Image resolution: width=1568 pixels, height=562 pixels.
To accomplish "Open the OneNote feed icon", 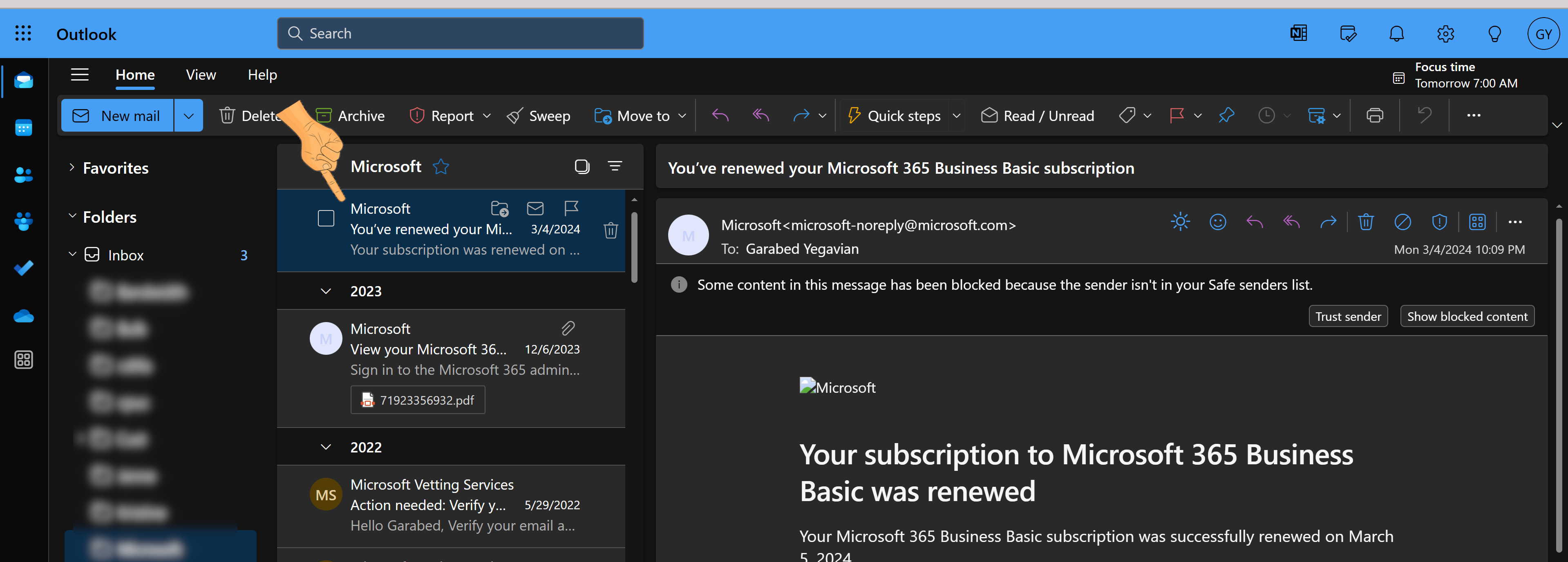I will click(x=1298, y=34).
